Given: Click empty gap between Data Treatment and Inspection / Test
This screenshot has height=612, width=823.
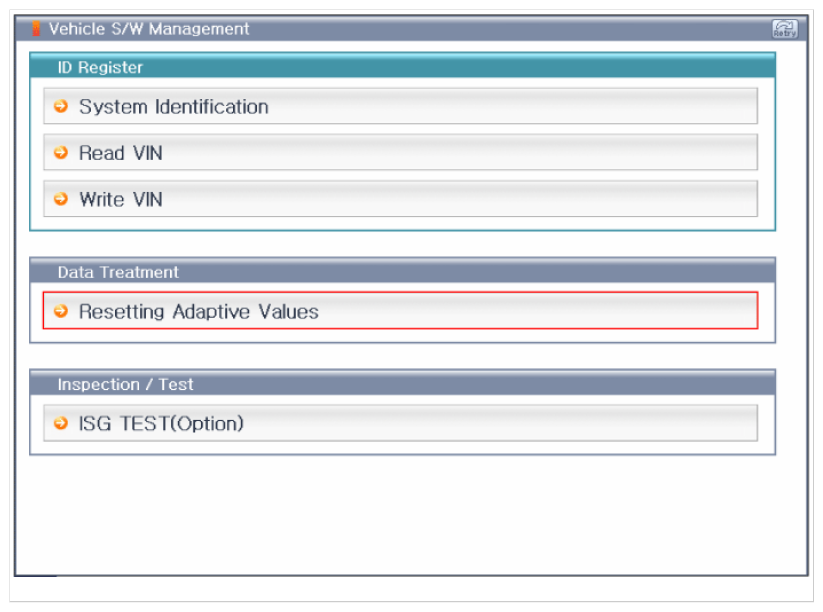Looking at the screenshot, I should tap(400, 356).
